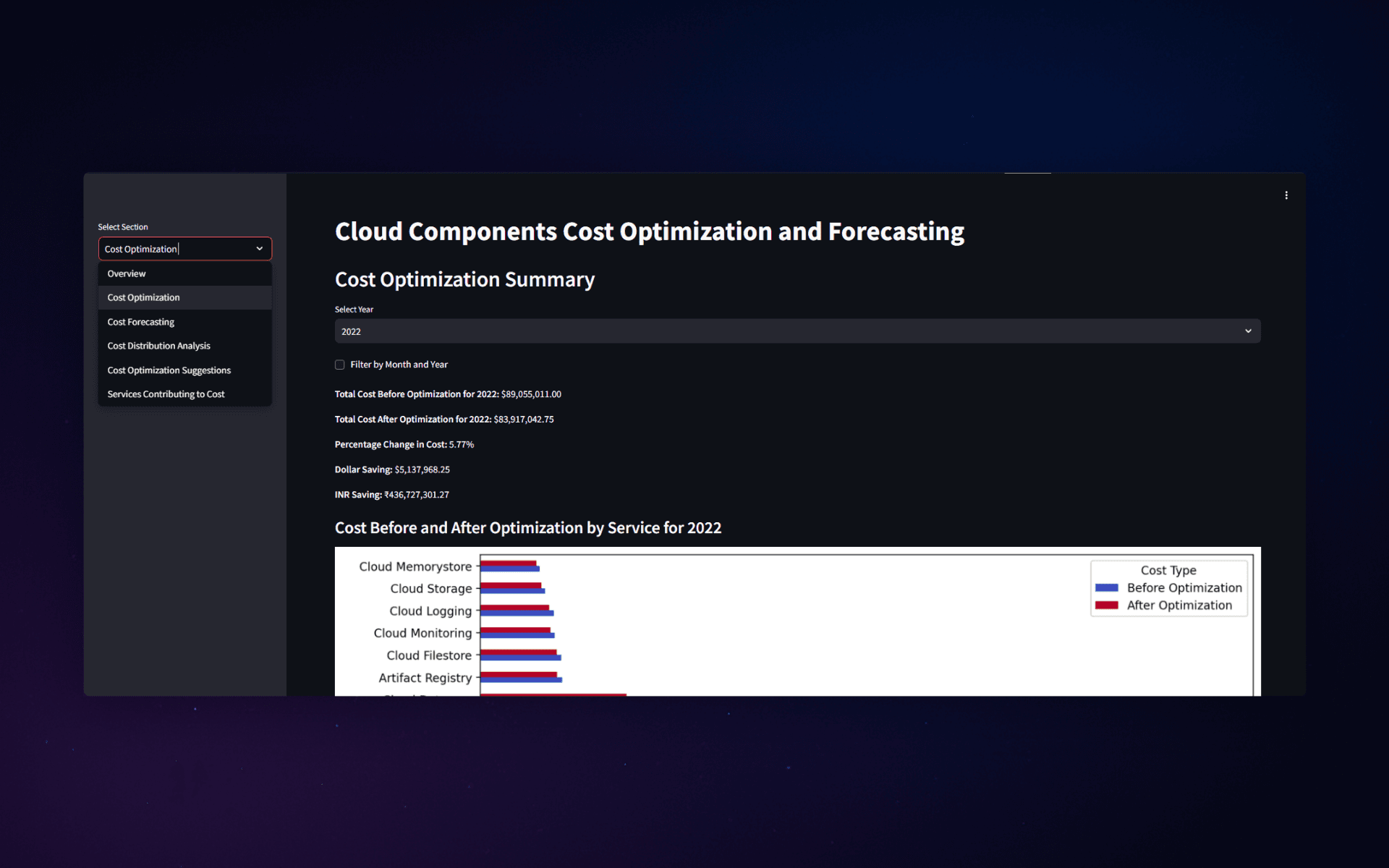
Task: Click the Cloud Memorystore bar
Action: (x=509, y=566)
